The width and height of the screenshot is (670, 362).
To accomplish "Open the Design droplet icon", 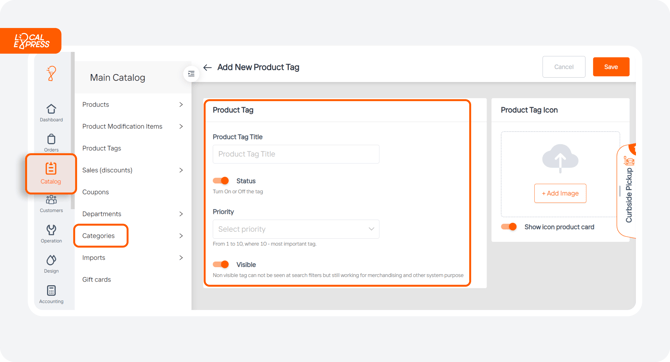I will pos(51,260).
